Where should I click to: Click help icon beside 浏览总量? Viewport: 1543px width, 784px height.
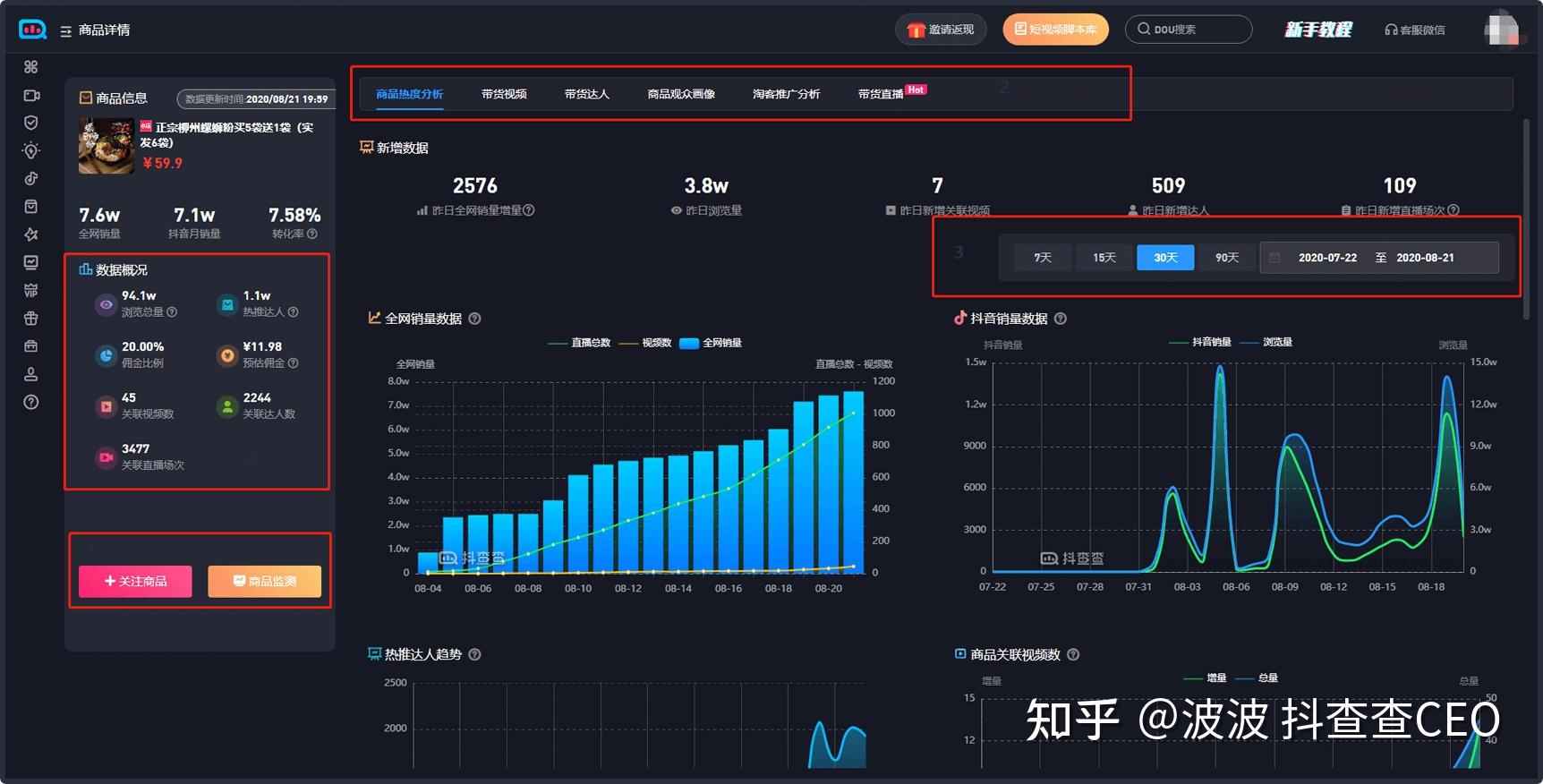(x=172, y=312)
